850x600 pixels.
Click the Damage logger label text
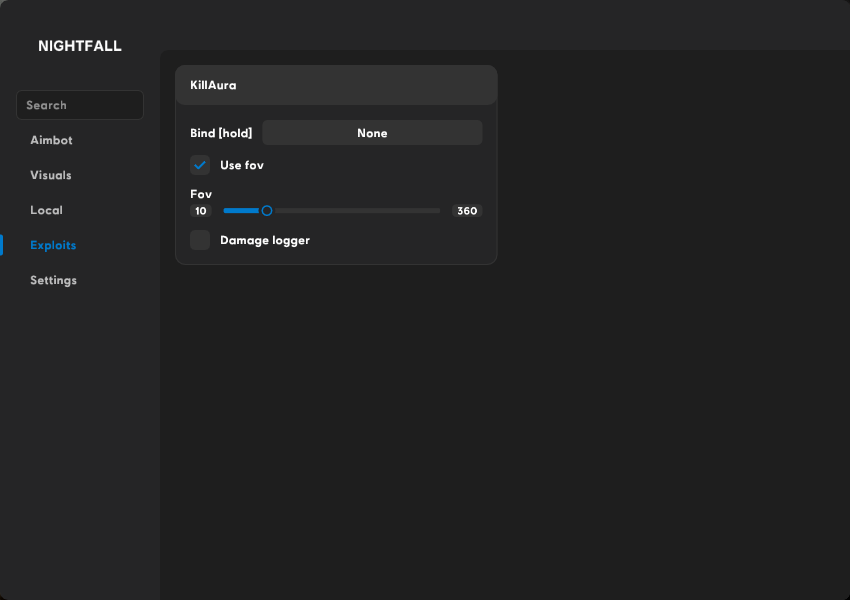point(265,240)
